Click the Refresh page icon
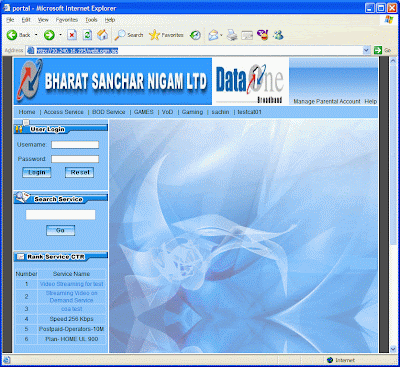Viewport: 400px width, 367px height. [87, 35]
